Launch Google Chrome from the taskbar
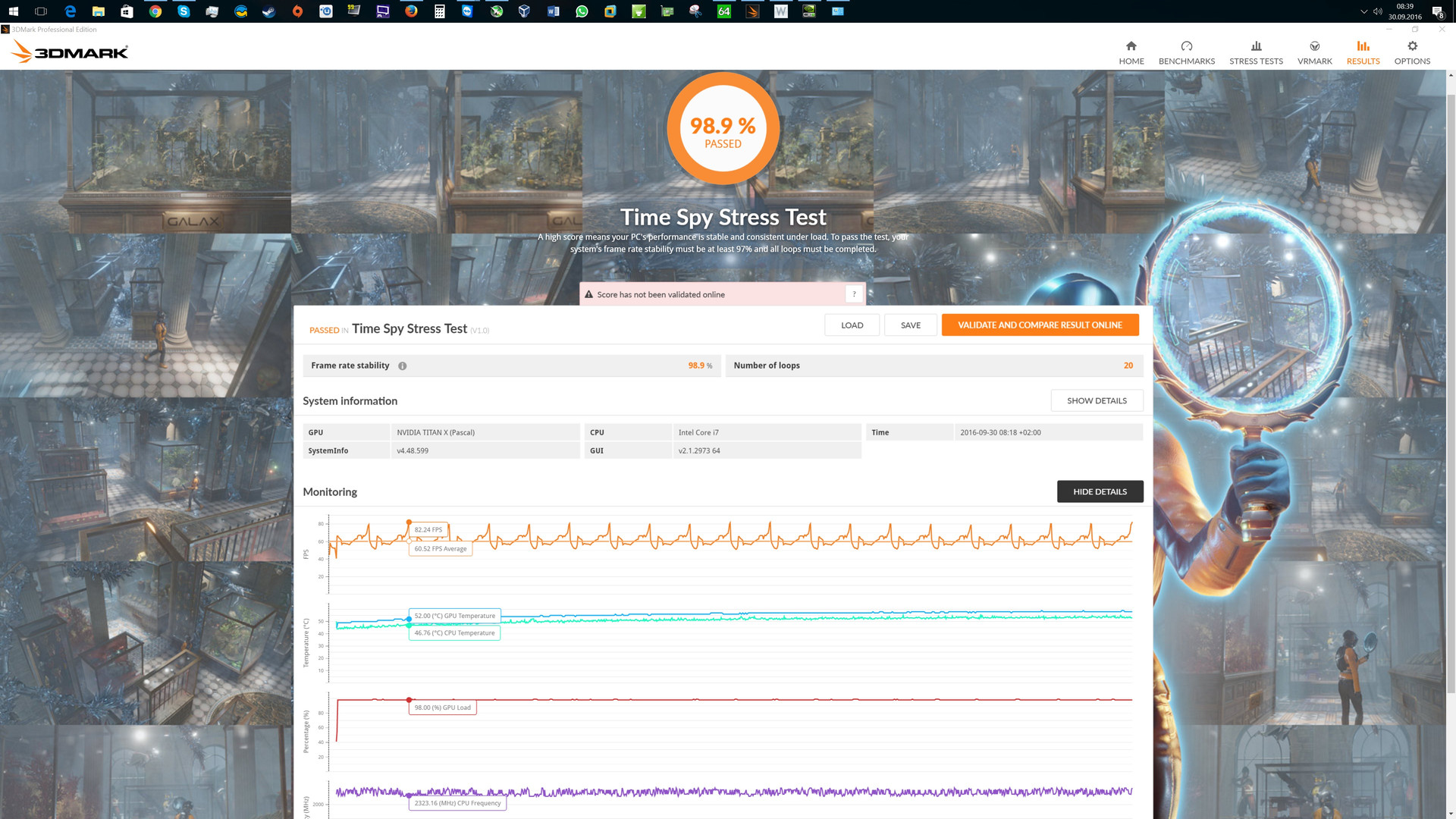This screenshot has height=819, width=1456. [155, 11]
